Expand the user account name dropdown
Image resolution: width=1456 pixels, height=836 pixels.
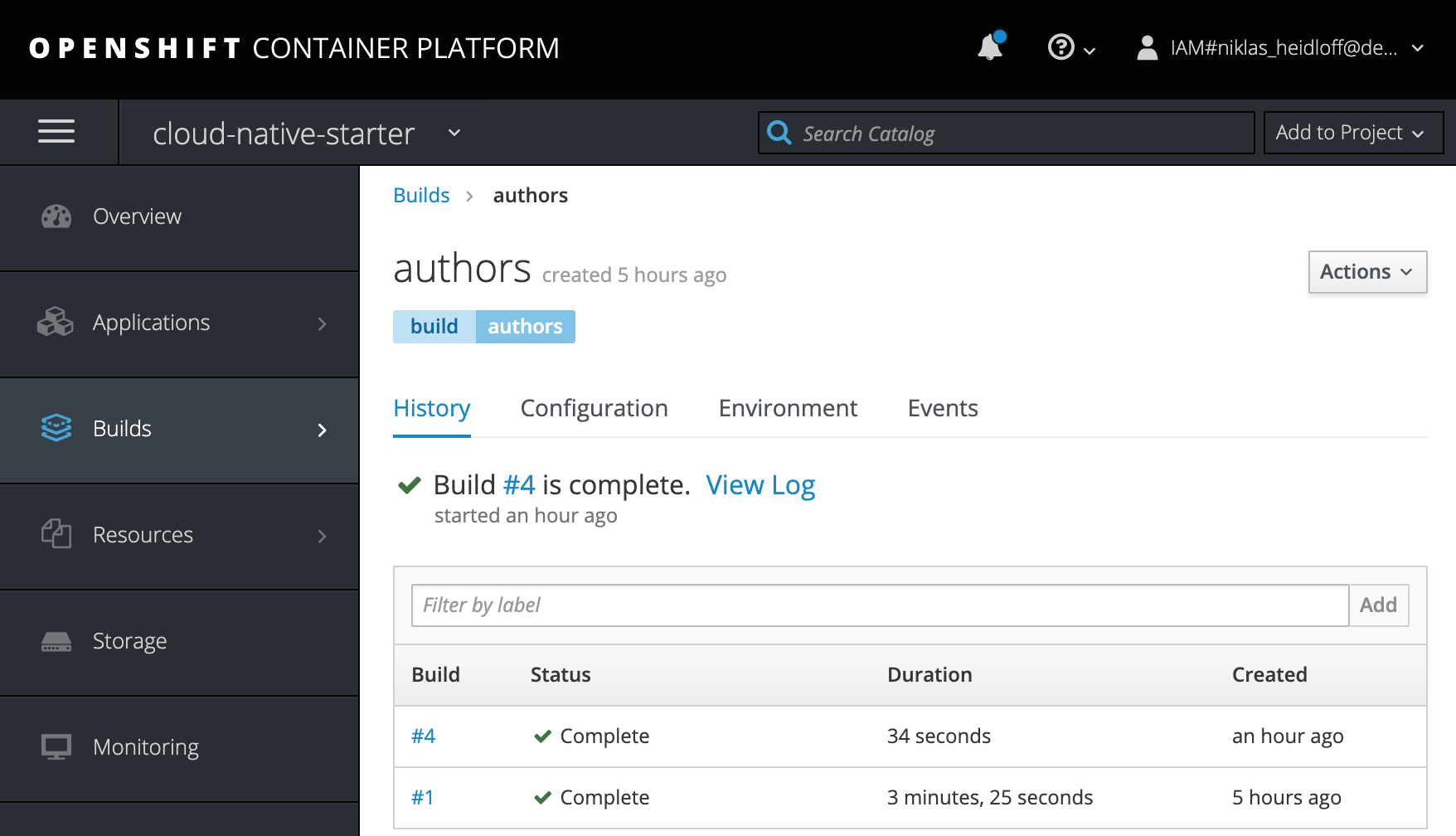1418,48
